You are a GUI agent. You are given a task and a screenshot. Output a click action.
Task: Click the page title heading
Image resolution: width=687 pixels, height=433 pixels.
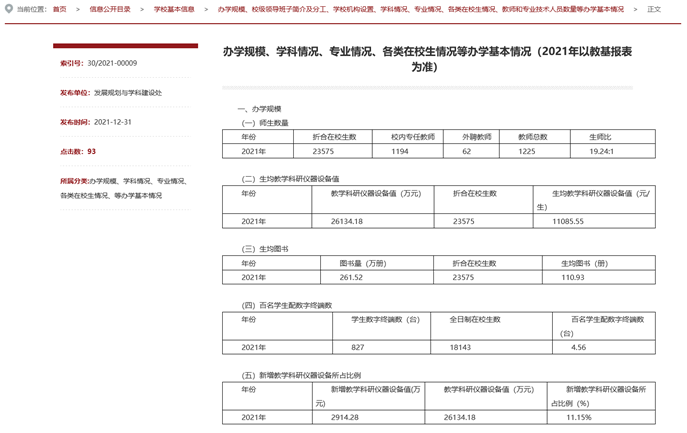pyautogui.click(x=427, y=59)
